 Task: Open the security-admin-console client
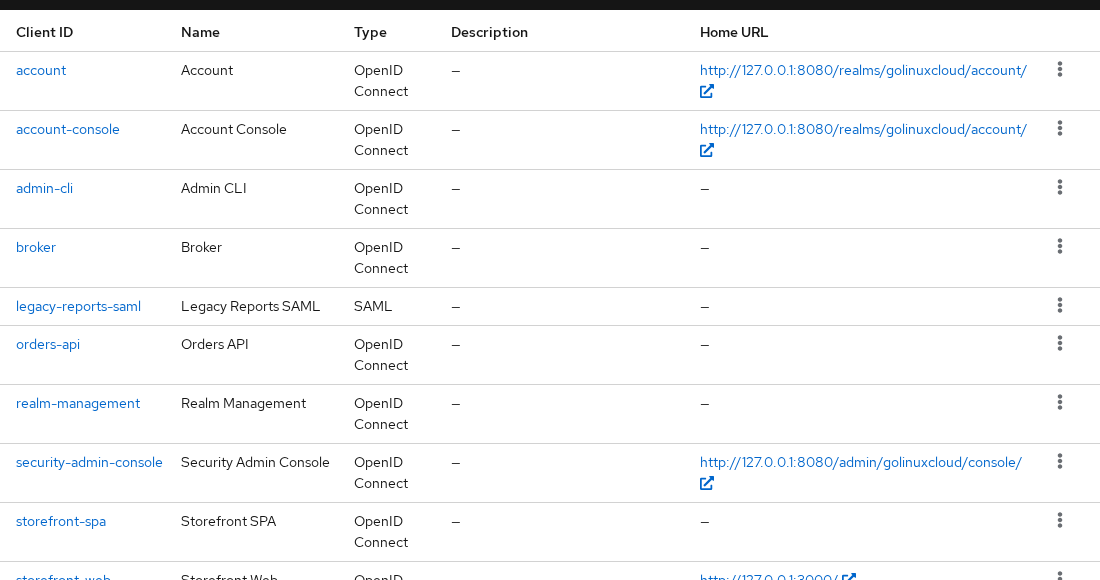pyautogui.click(x=89, y=462)
